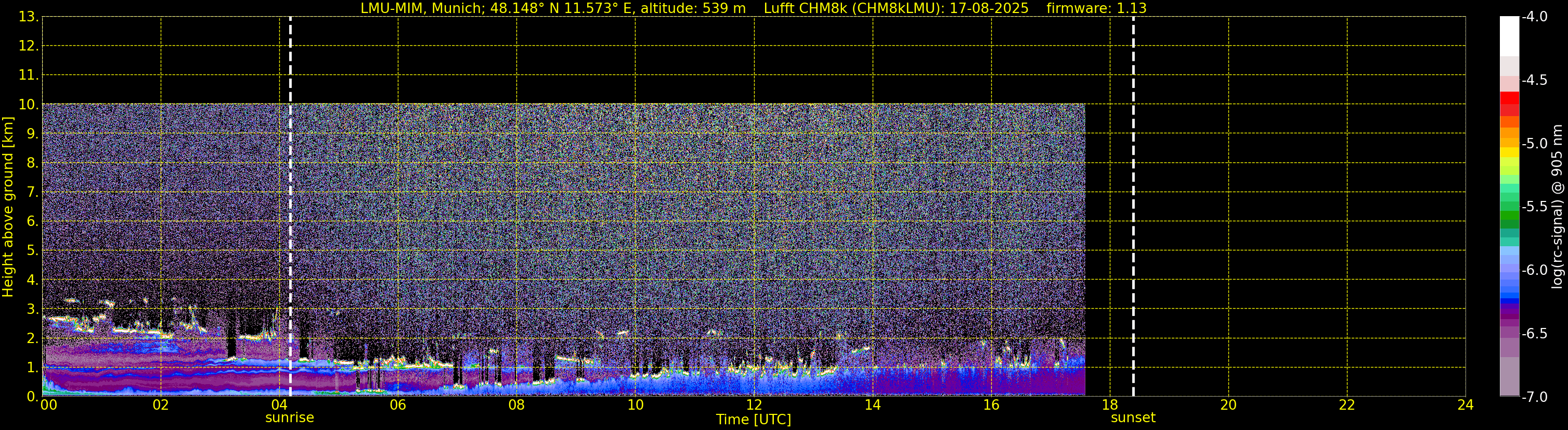Click the '08' time tick label
Image resolution: width=1568 pixels, height=430 pixels.
[x=517, y=405]
